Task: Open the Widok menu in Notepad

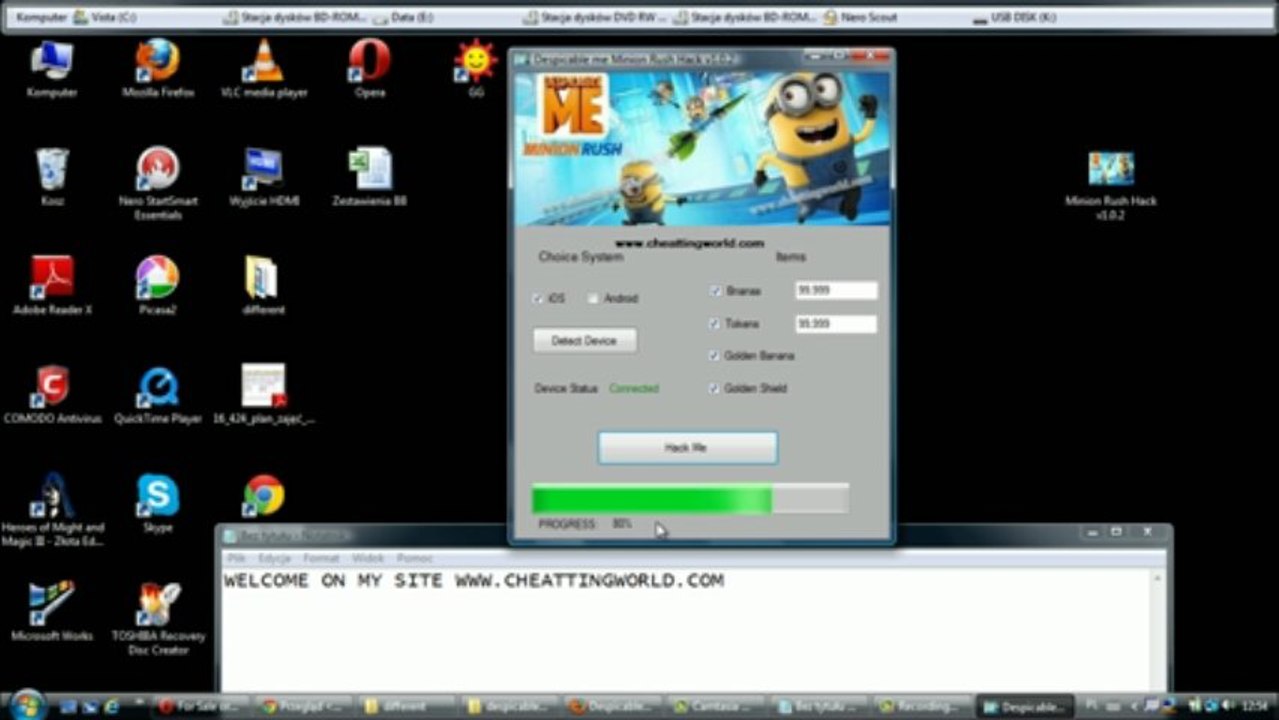Action: [x=368, y=558]
